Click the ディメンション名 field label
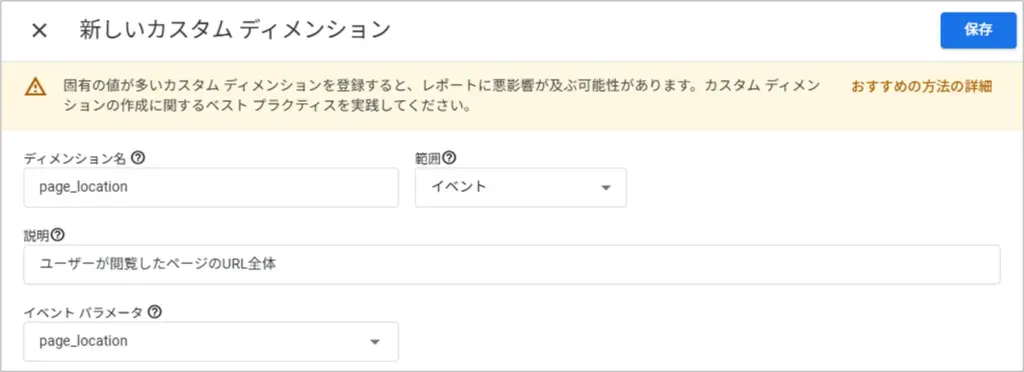The width and height of the screenshot is (1024, 372). (76, 157)
